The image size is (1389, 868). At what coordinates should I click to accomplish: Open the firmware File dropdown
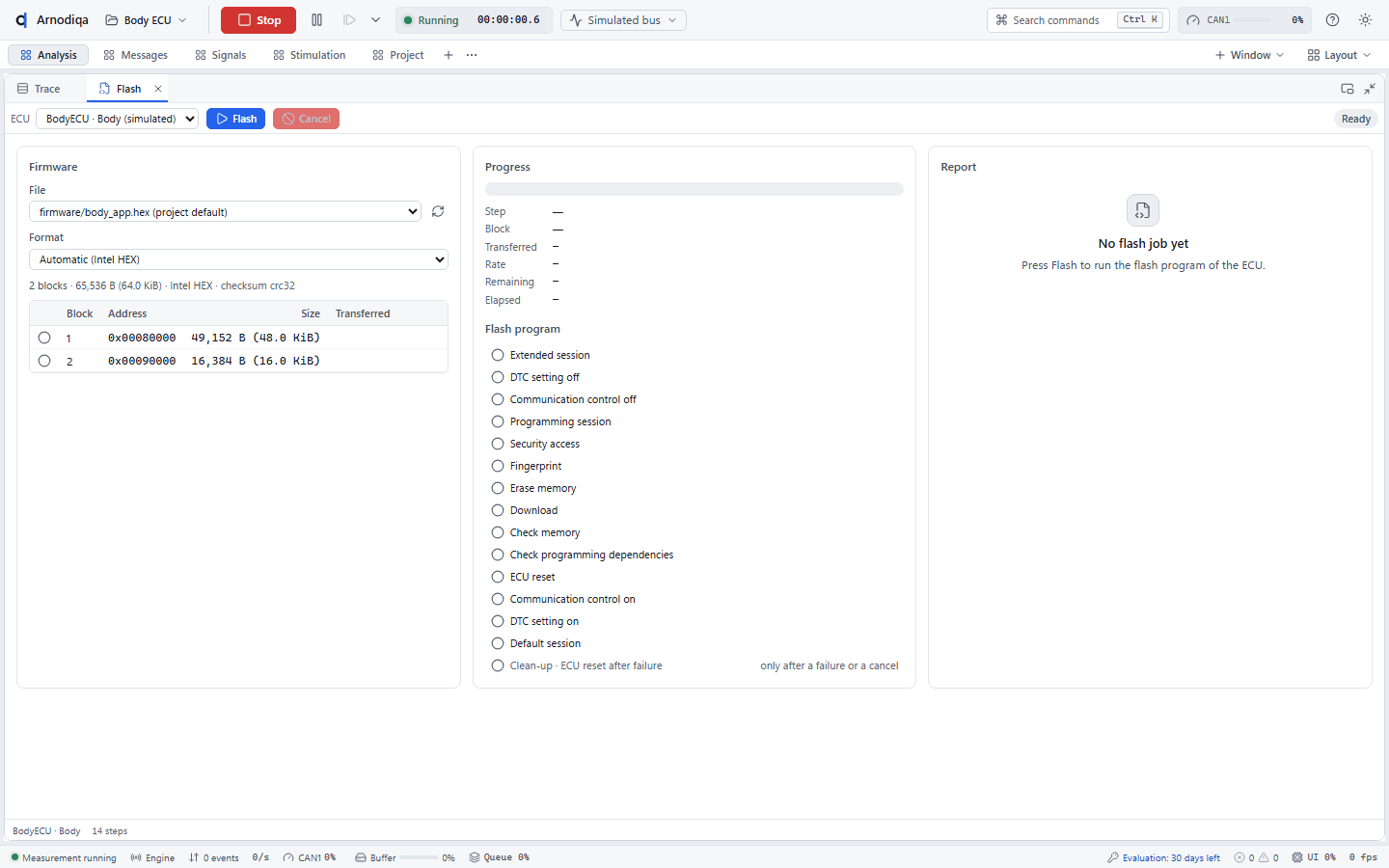[x=225, y=212]
